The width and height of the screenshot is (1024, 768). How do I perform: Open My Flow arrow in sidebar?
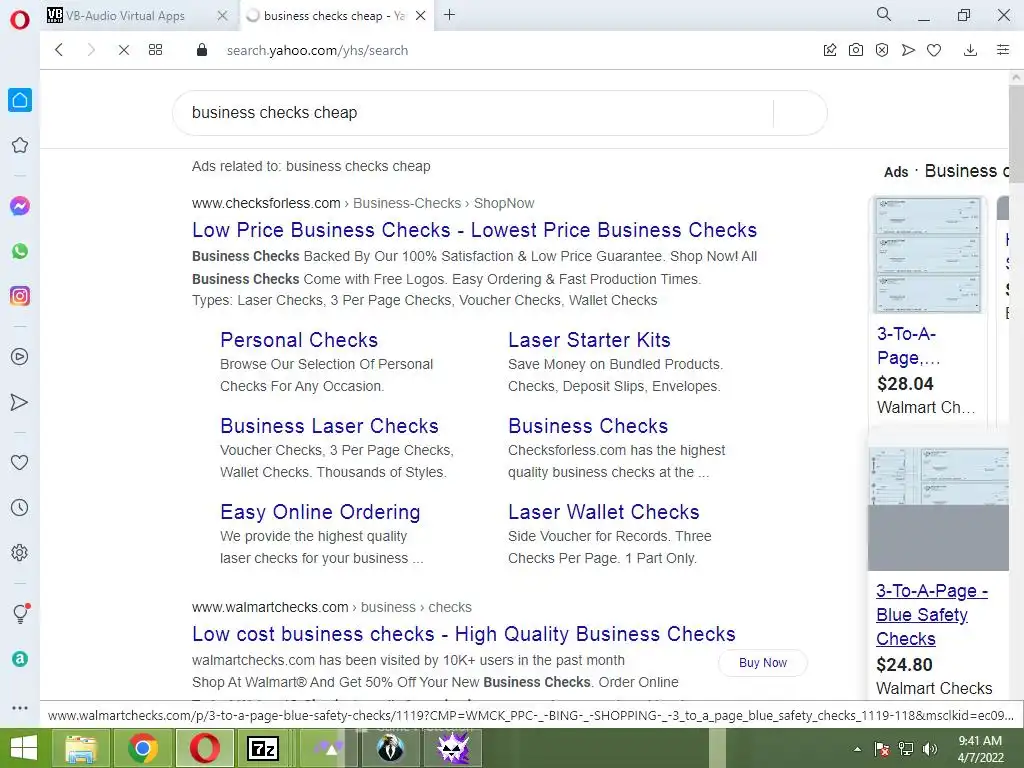point(20,402)
